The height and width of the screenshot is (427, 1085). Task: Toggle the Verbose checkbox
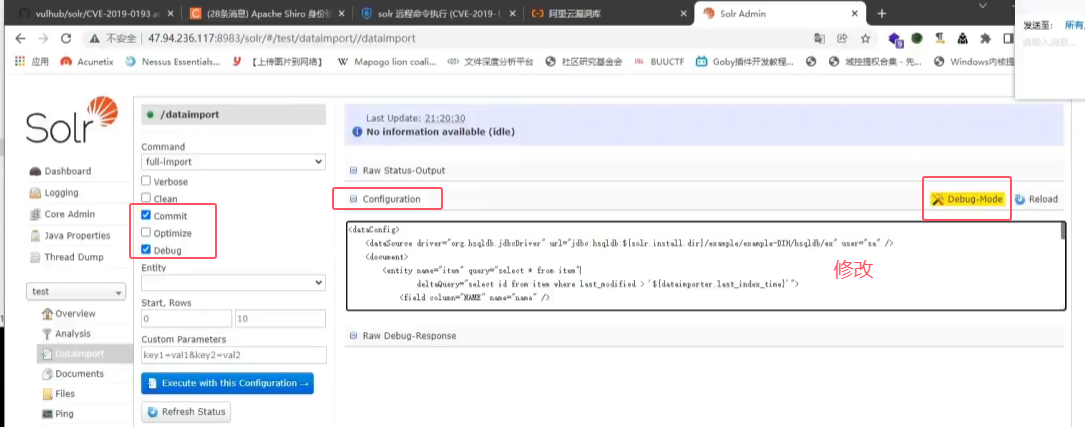[146, 181]
